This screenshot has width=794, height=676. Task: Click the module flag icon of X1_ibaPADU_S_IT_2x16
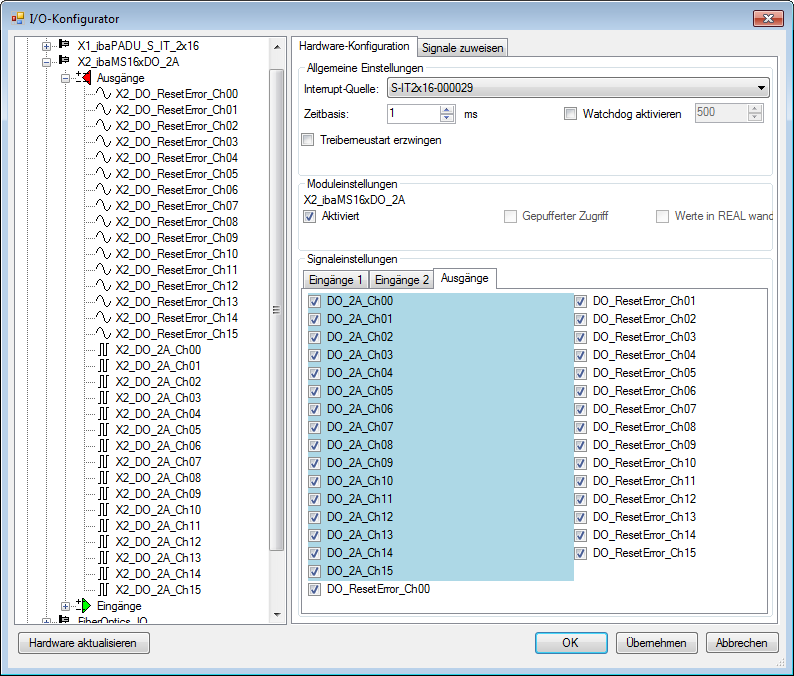(x=64, y=45)
